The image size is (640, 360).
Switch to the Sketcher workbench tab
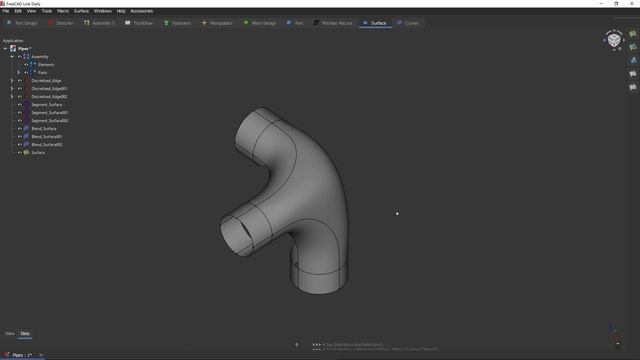[60, 23]
